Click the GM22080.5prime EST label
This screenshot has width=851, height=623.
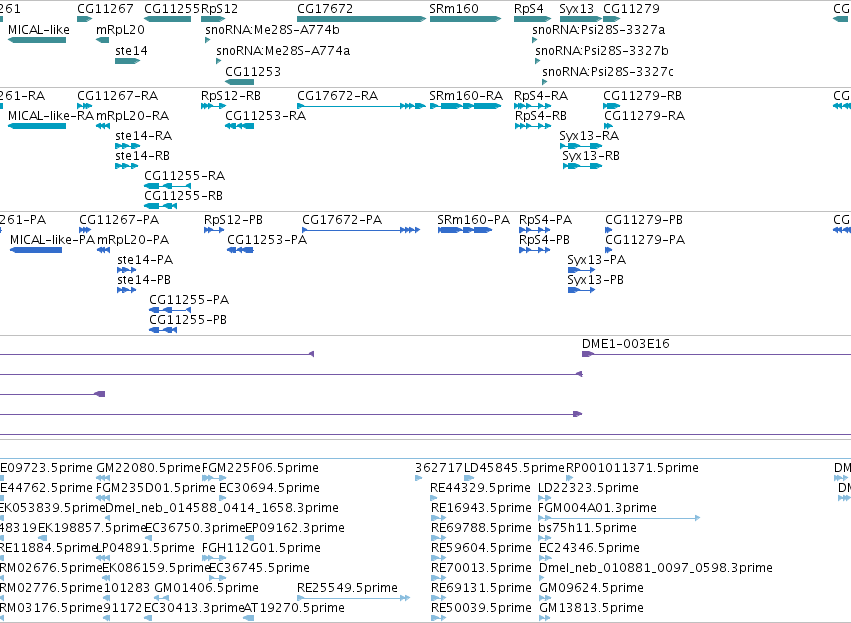pyautogui.click(x=149, y=467)
